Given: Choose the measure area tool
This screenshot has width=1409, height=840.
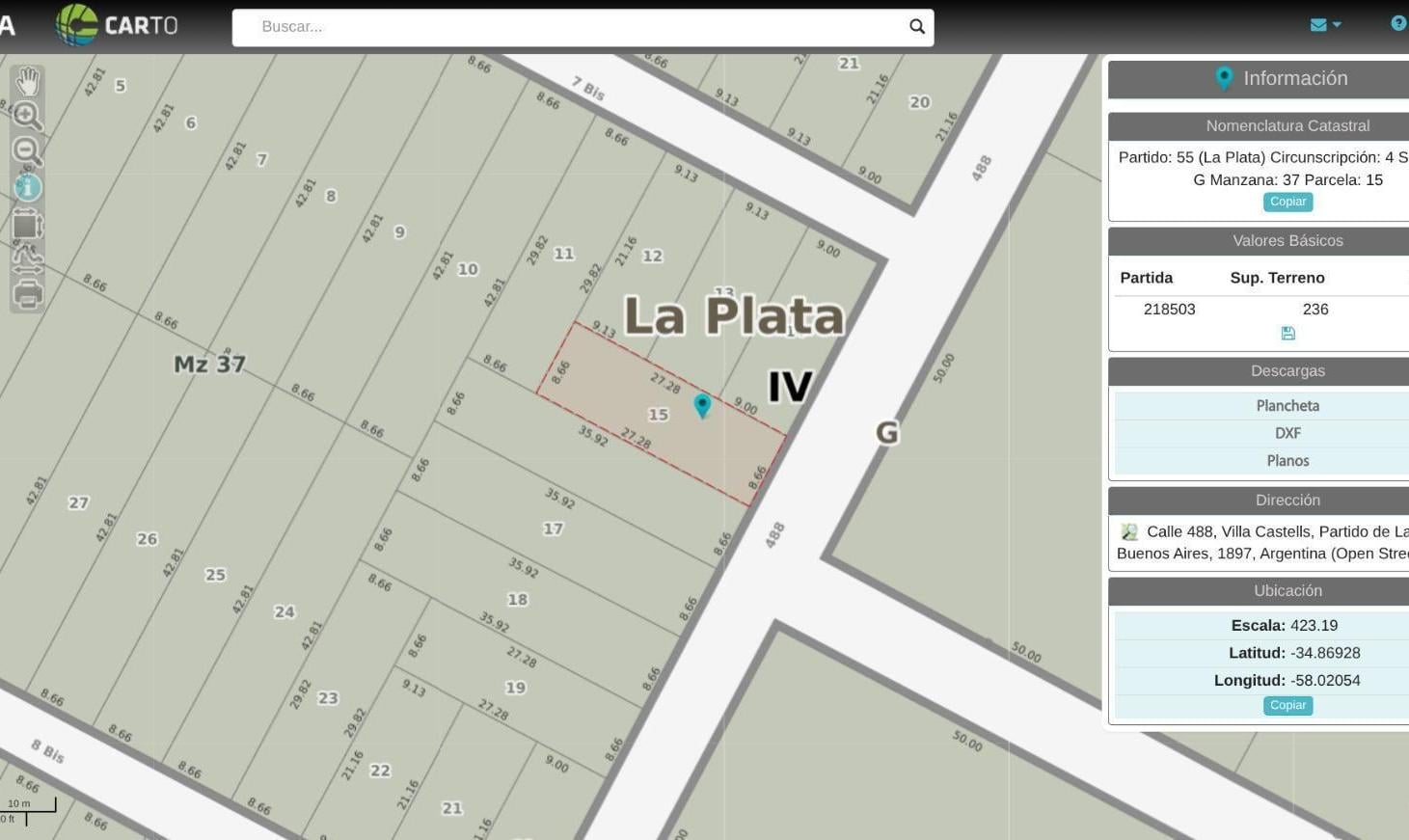Looking at the screenshot, I should point(27,225).
